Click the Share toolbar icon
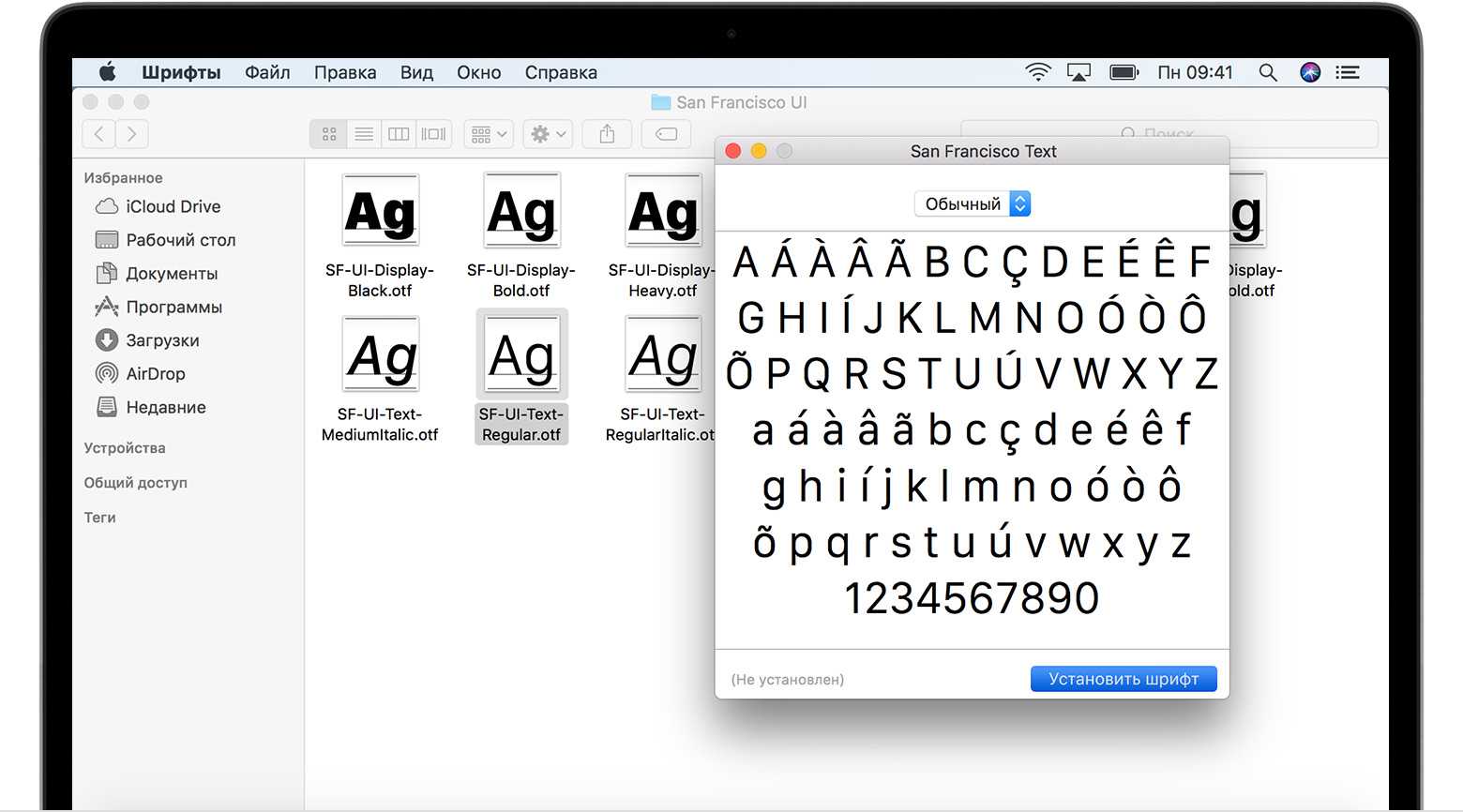 (607, 134)
